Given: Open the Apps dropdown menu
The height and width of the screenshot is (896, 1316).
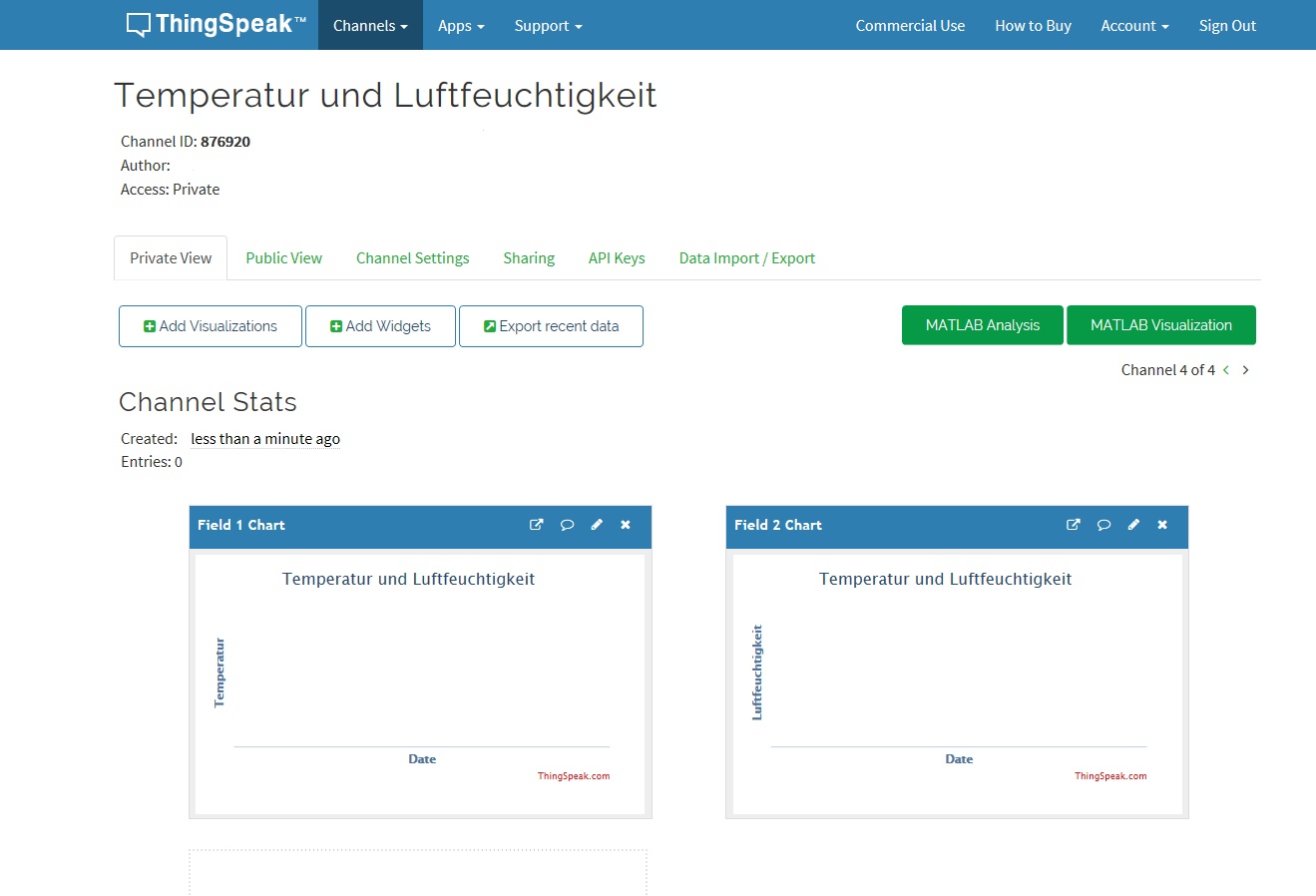Looking at the screenshot, I should (461, 26).
